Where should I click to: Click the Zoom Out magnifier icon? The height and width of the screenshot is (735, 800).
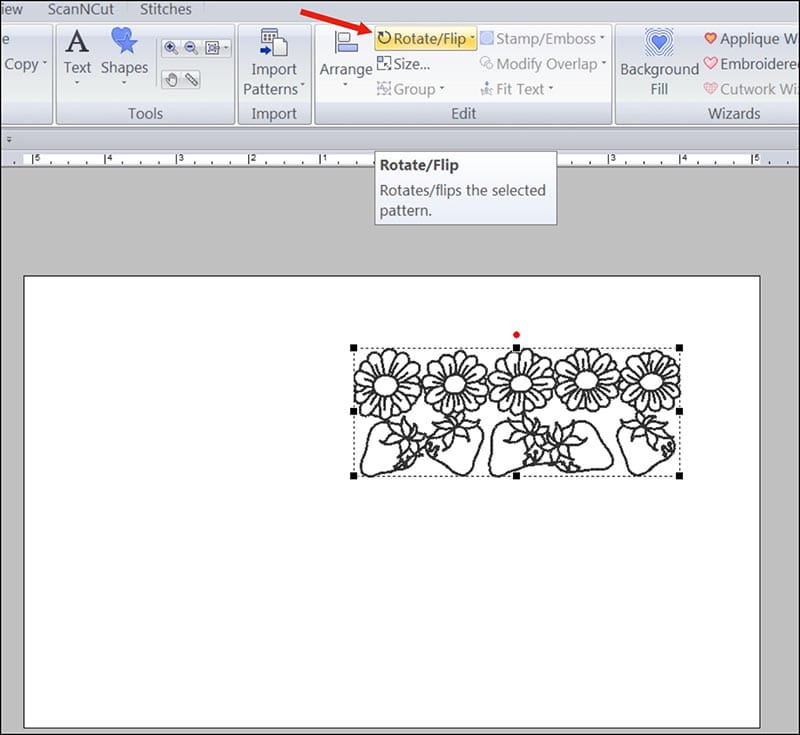point(191,48)
